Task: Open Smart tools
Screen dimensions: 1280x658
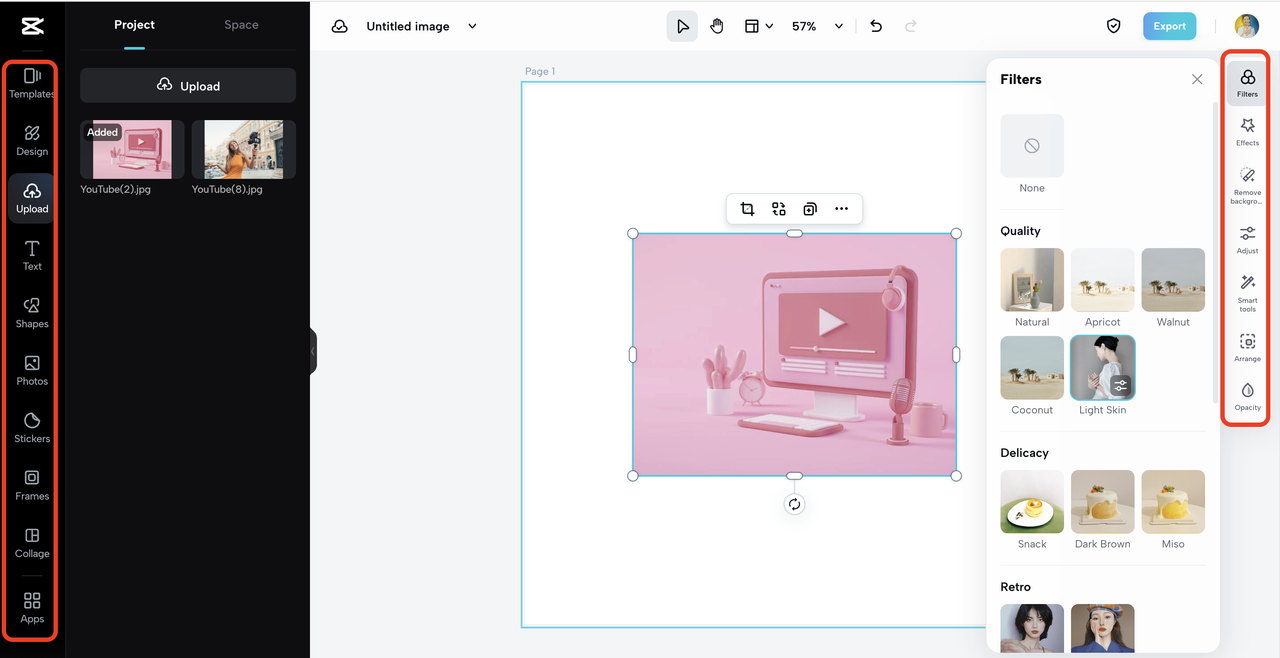Action: pos(1247,294)
